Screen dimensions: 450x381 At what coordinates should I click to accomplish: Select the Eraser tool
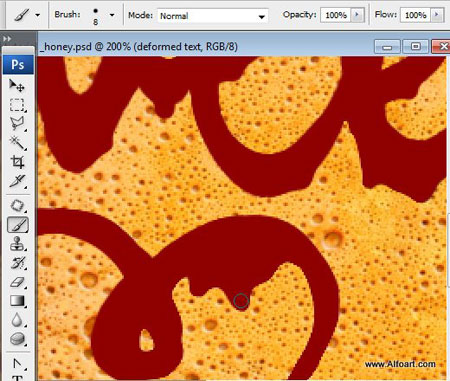(17, 282)
